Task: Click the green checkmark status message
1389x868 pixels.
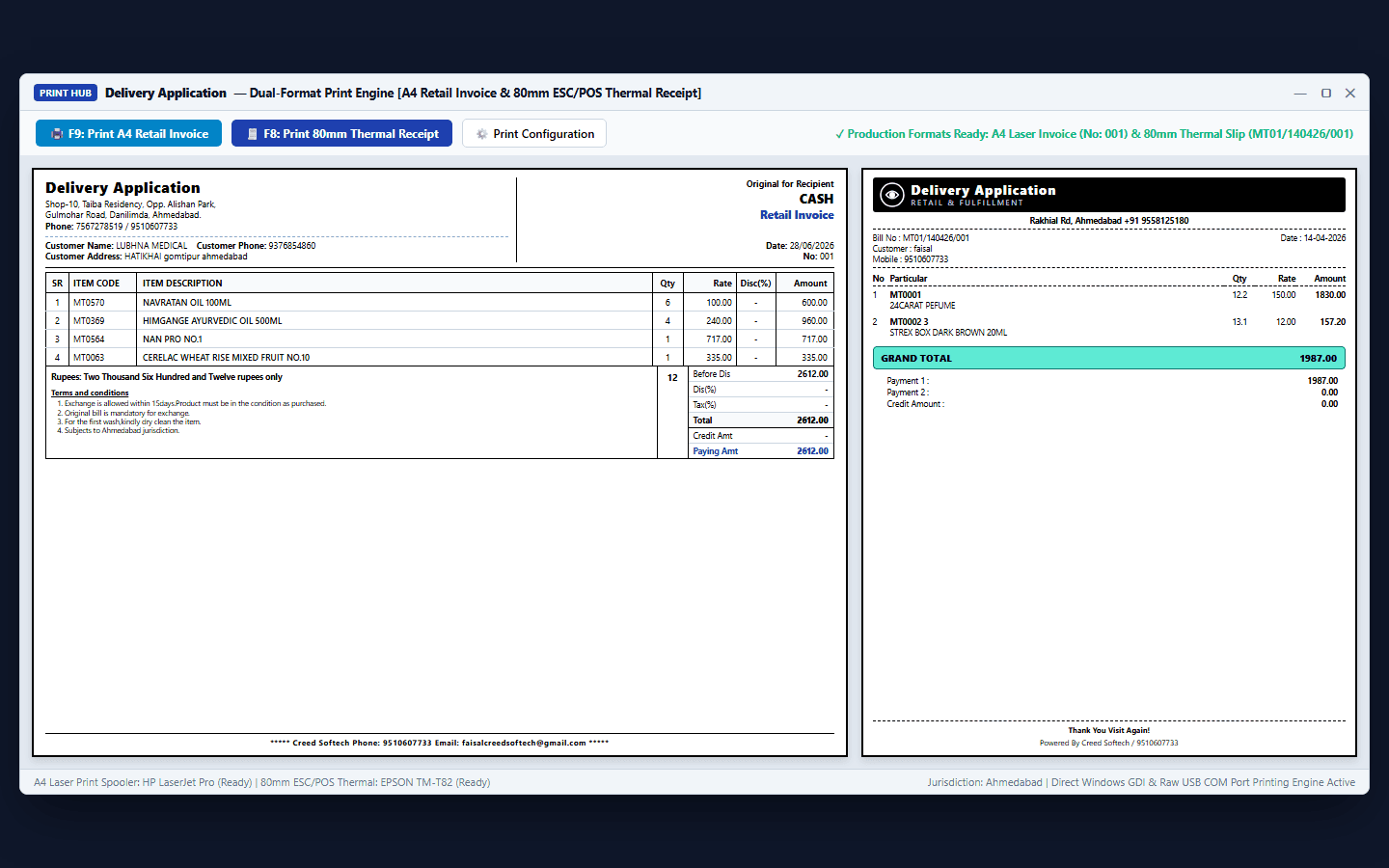Action: (x=1094, y=134)
